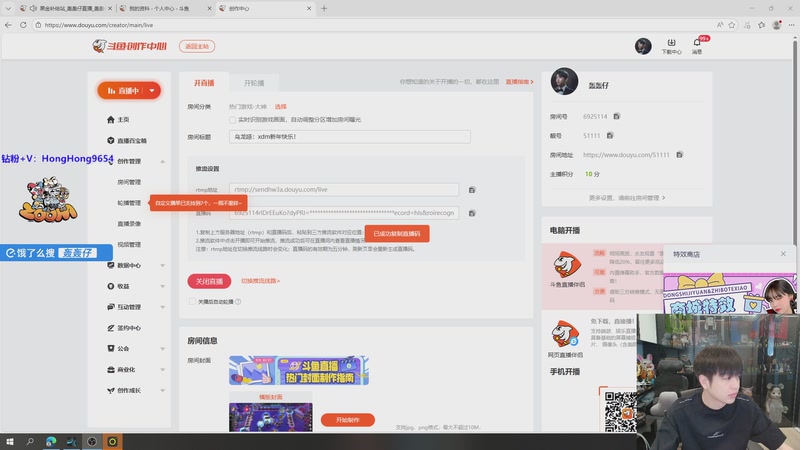Click 更多设置，请前往房间管理 link
The width and height of the screenshot is (800, 450).
[x=627, y=197]
